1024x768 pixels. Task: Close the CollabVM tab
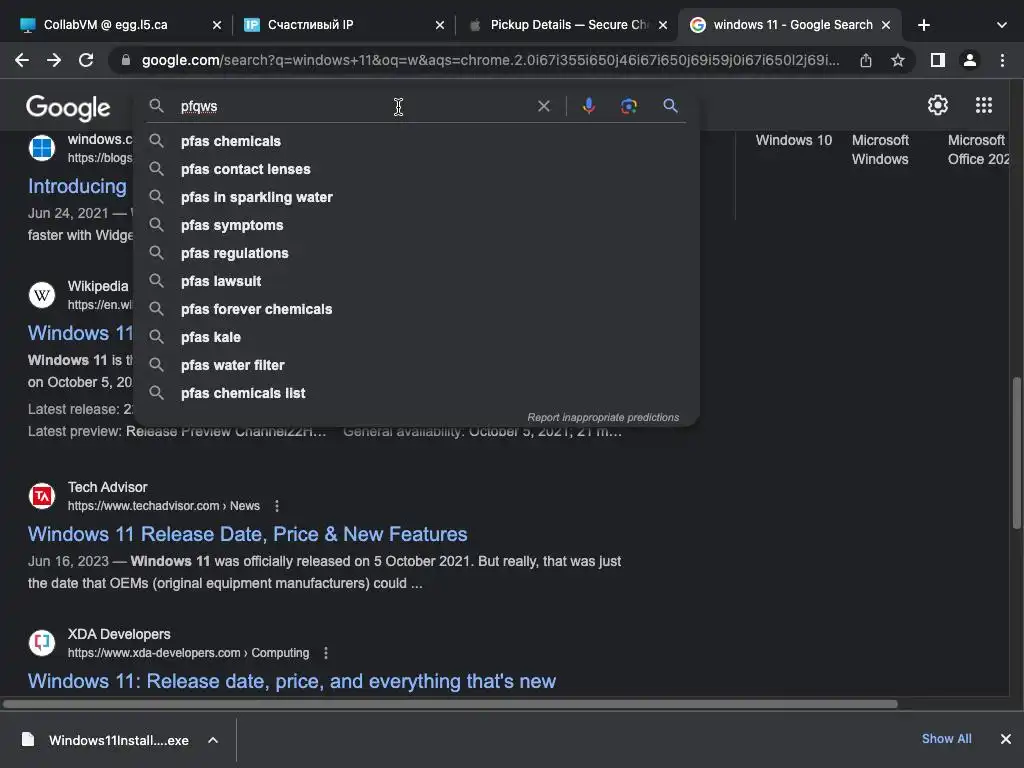217,25
